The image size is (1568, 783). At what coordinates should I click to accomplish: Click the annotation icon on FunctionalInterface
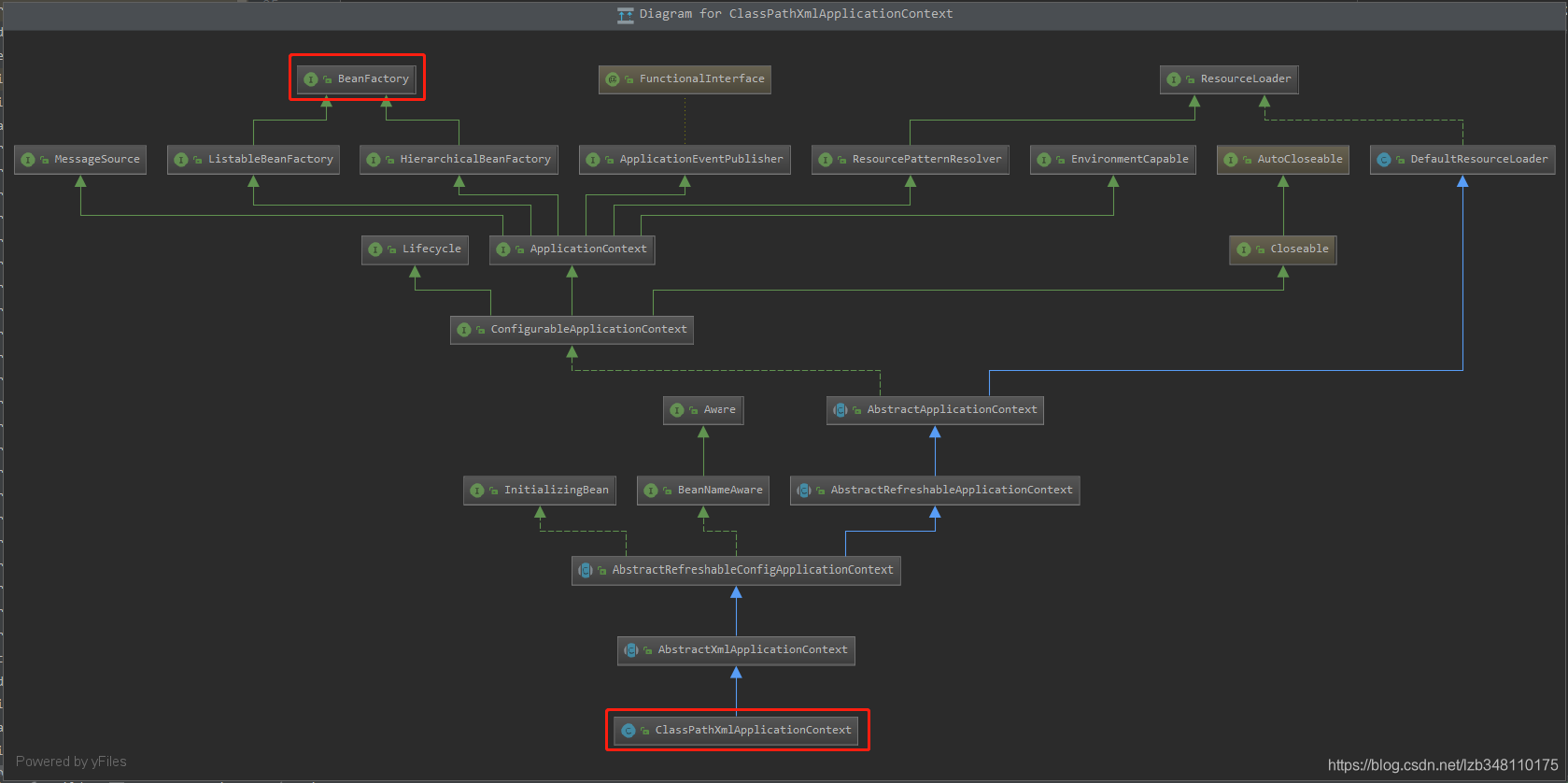click(x=613, y=79)
